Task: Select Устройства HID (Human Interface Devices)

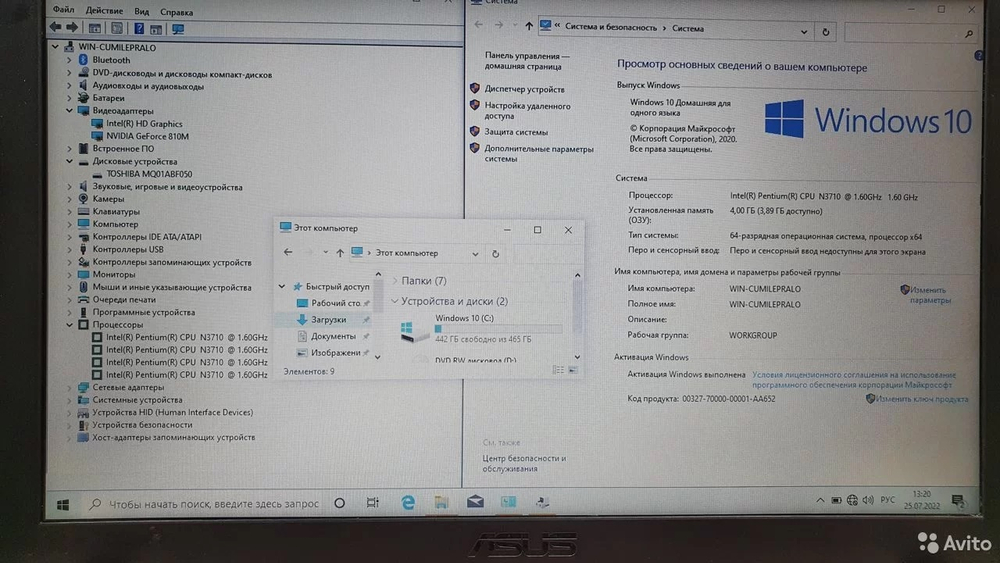Action: pyautogui.click(x=173, y=413)
